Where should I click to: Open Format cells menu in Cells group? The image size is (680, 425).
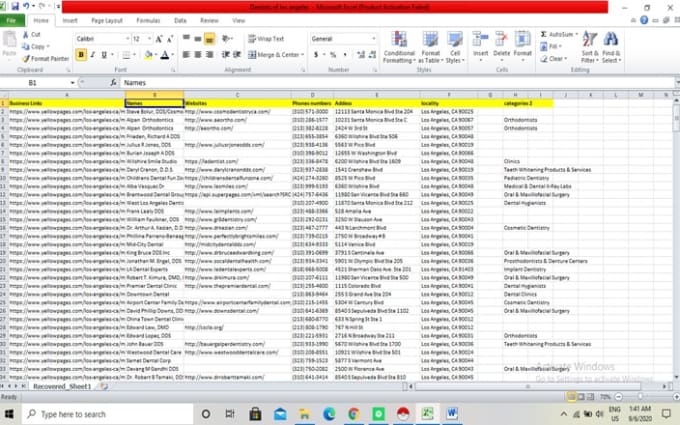(x=523, y=46)
